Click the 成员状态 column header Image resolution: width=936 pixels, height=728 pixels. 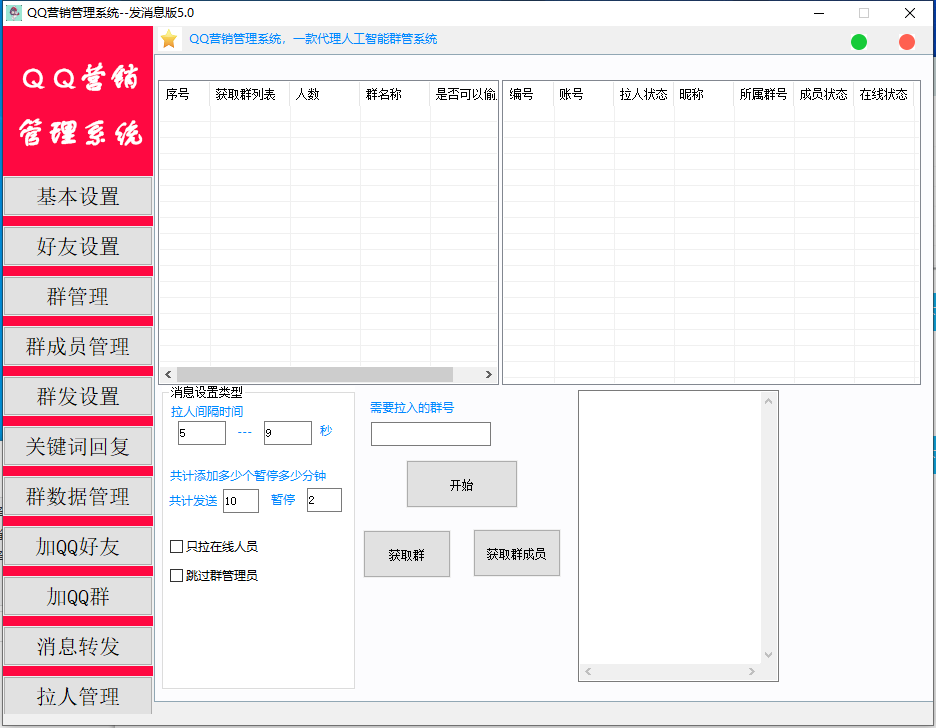[824, 94]
